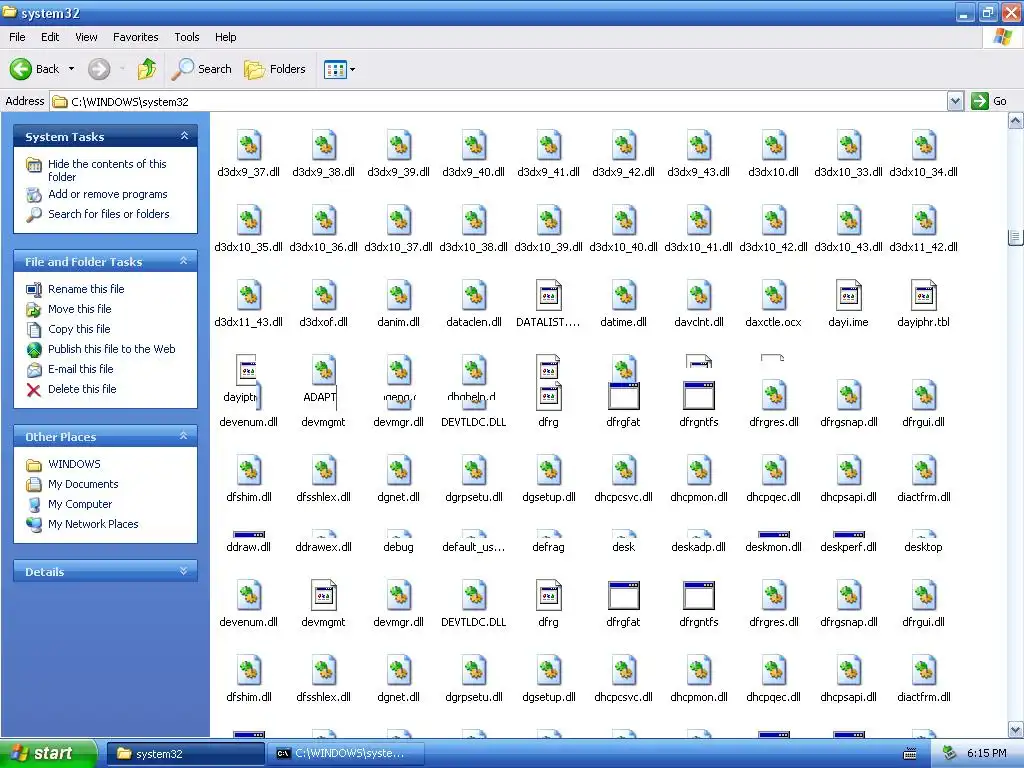Click the tray icon beside the clock
The image size is (1024, 768).
950,753
